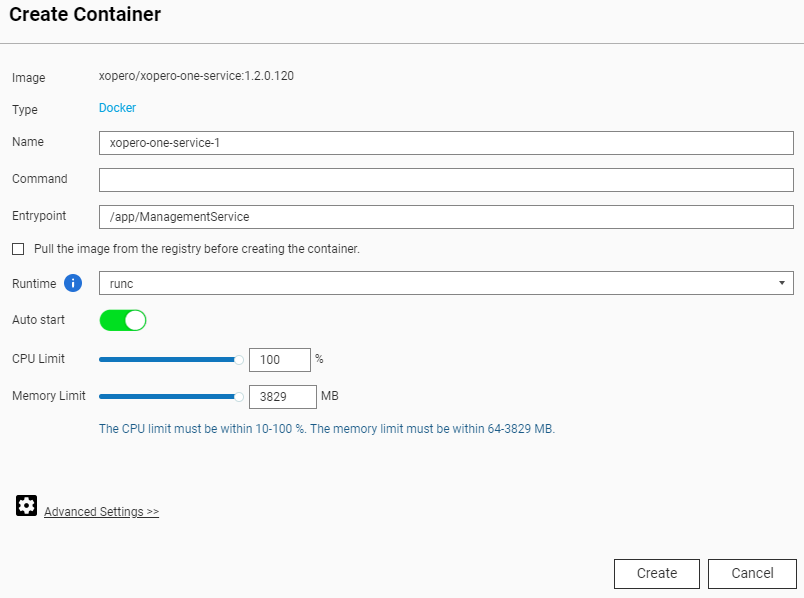Click the Cancel button
804x598 pixels.
tap(752, 573)
